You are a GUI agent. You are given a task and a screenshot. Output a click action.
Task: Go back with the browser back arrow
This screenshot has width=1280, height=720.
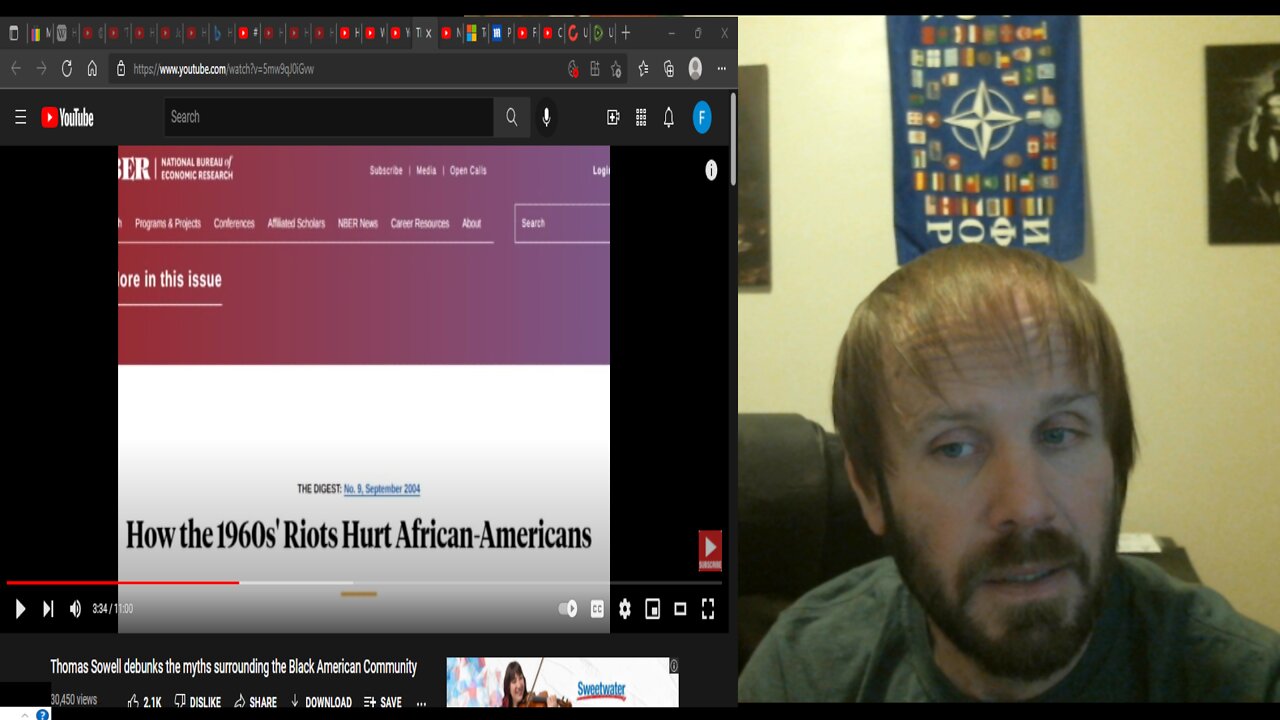[15, 69]
